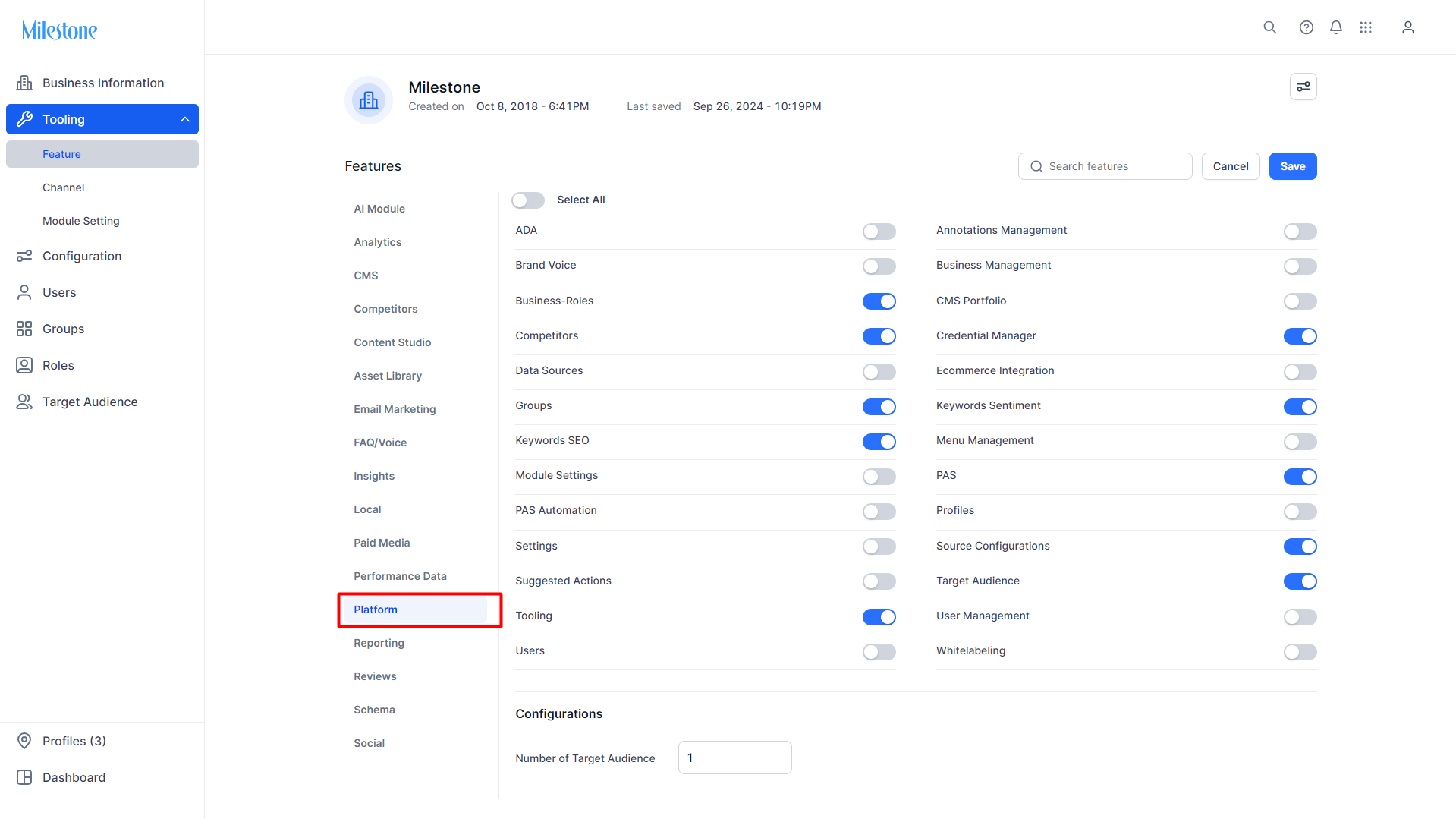This screenshot has height=819, width=1456.
Task: Toggle the Select All switch
Action: pos(528,200)
